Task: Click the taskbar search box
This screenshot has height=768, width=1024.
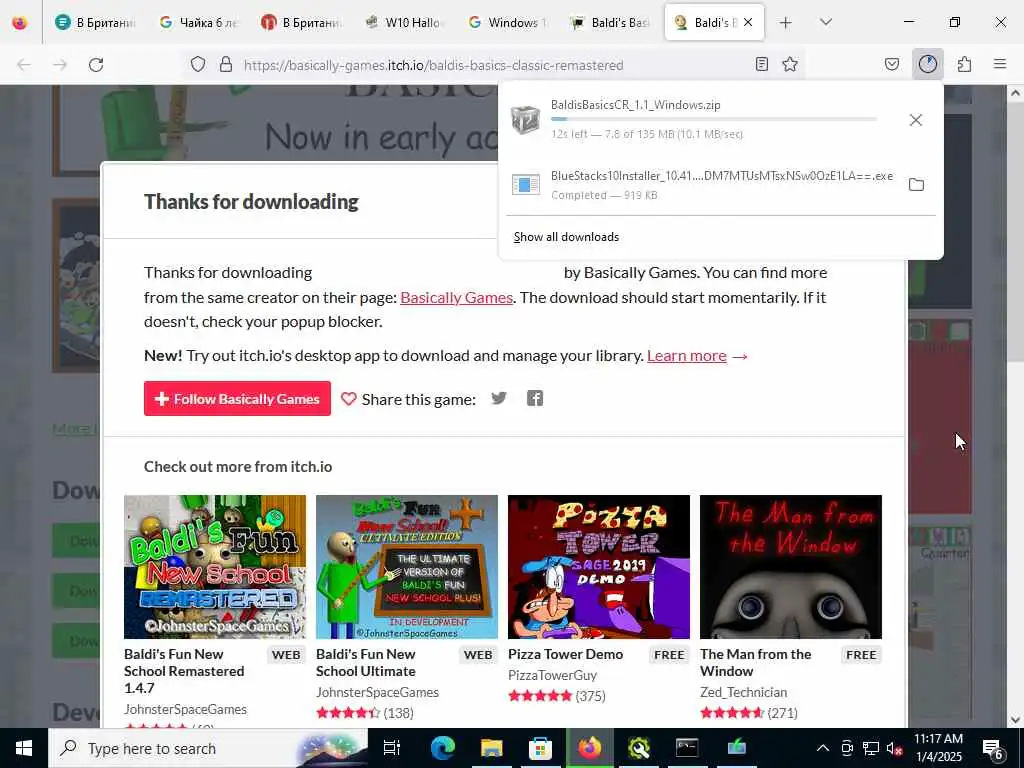Action: pyautogui.click(x=208, y=748)
